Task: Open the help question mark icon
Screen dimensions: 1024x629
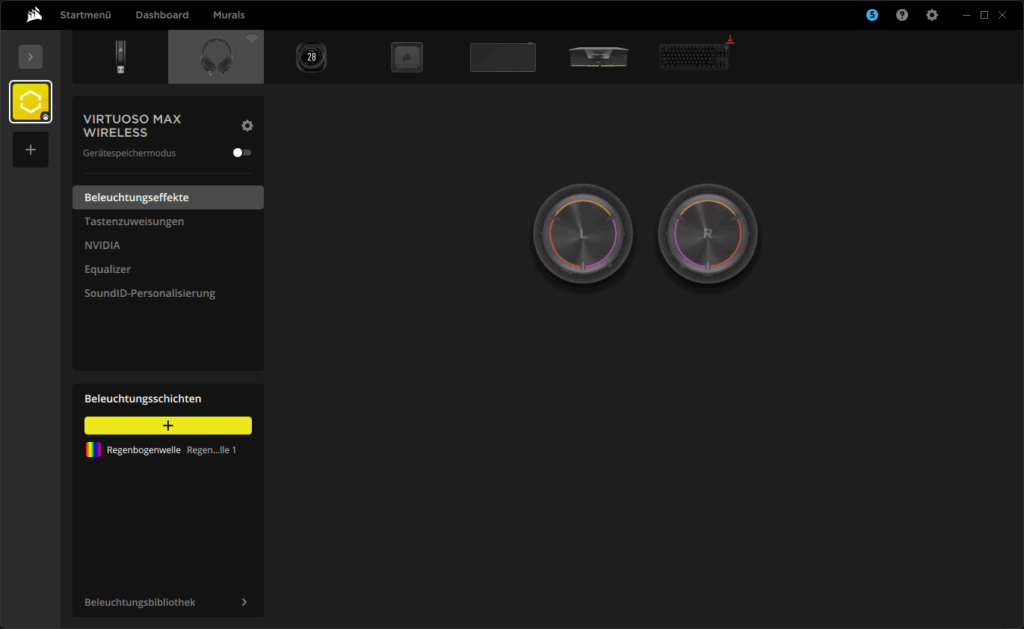Action: [902, 15]
